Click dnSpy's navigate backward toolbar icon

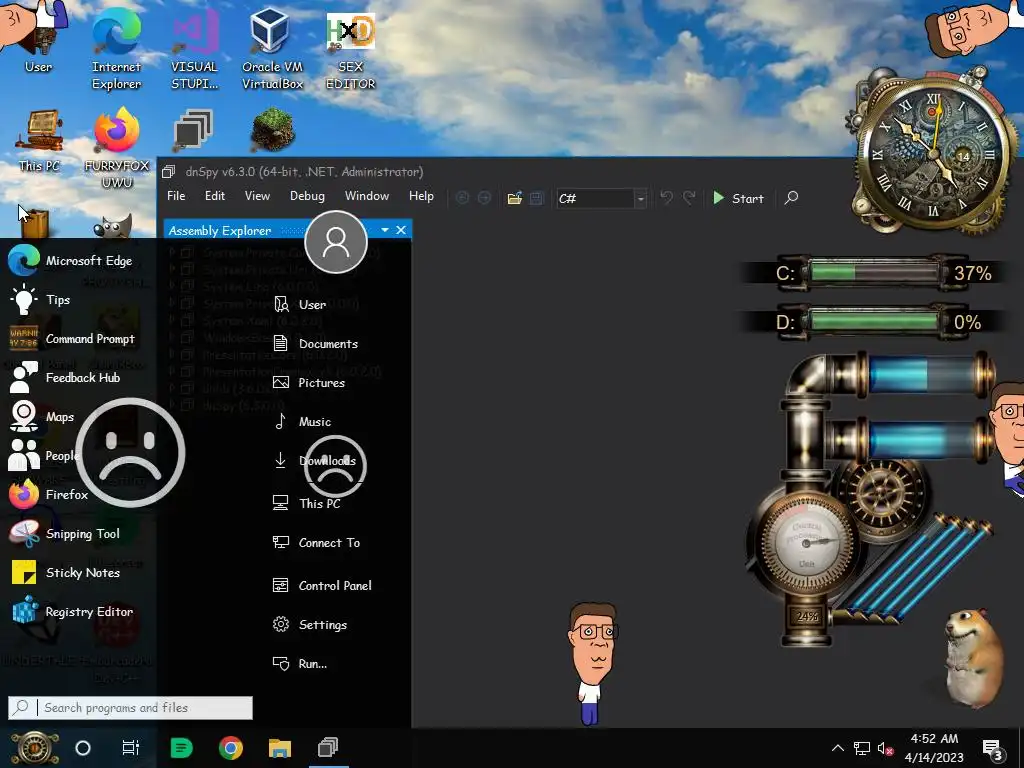coord(462,198)
